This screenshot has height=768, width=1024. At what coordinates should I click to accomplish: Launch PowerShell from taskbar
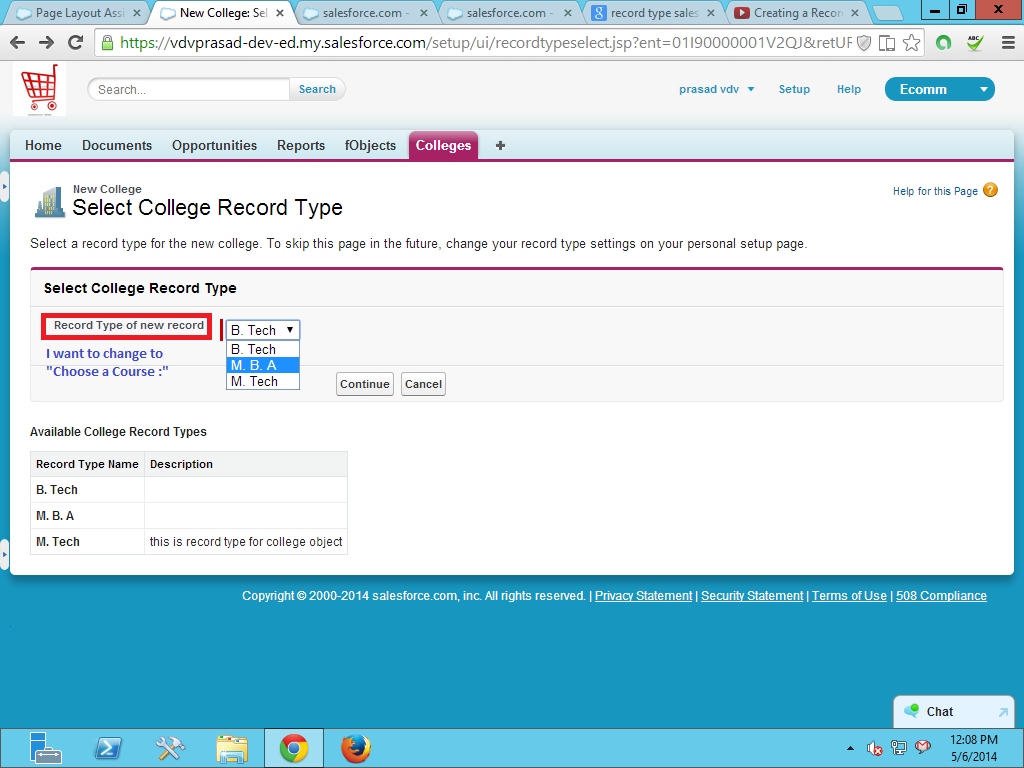(108, 748)
